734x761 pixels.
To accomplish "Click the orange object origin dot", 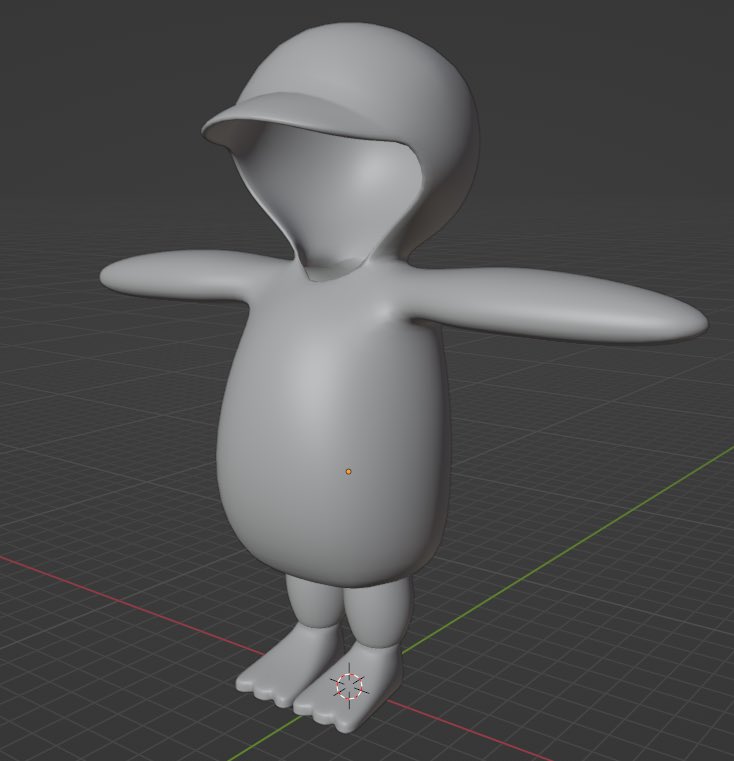I will click(349, 471).
